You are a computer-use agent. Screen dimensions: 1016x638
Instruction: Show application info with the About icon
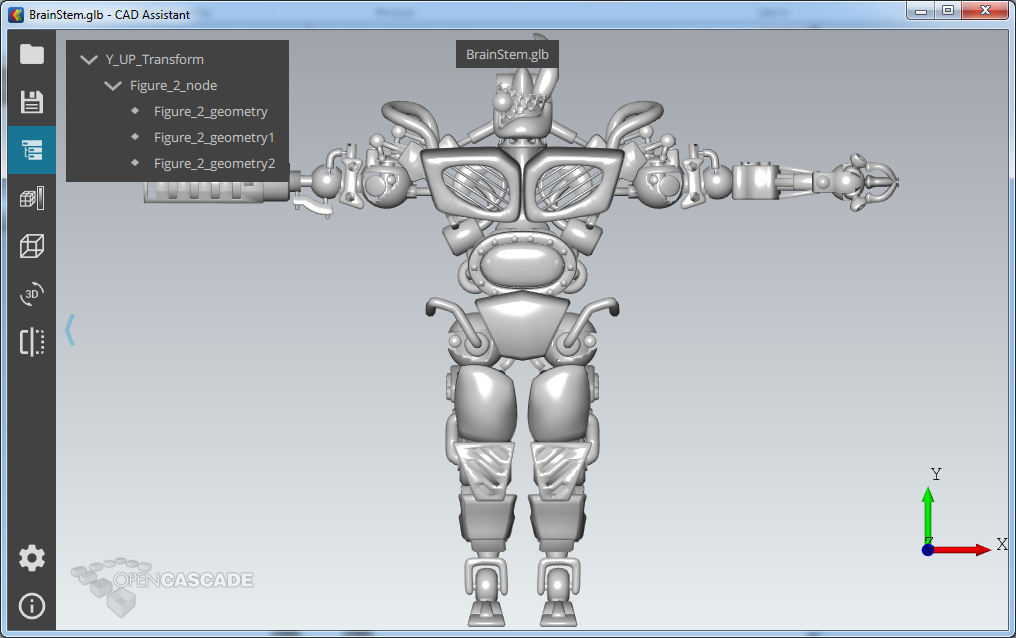coord(32,606)
